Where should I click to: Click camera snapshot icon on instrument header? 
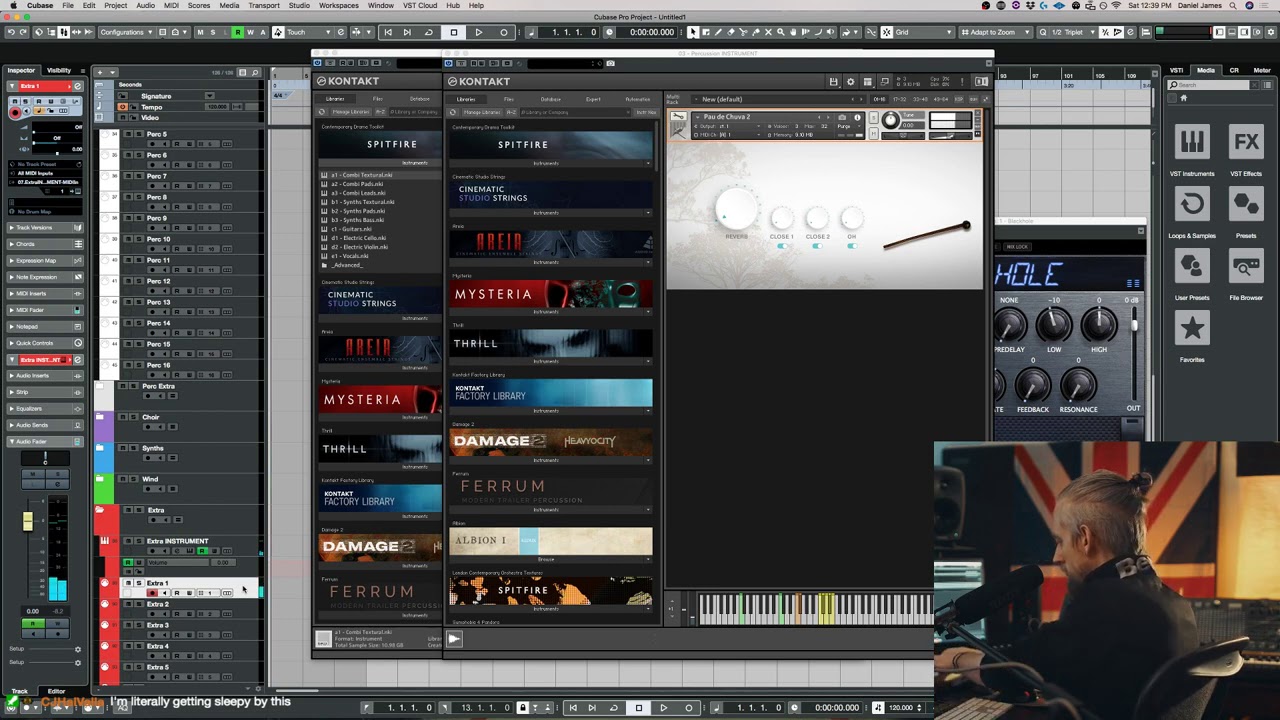(x=842, y=117)
